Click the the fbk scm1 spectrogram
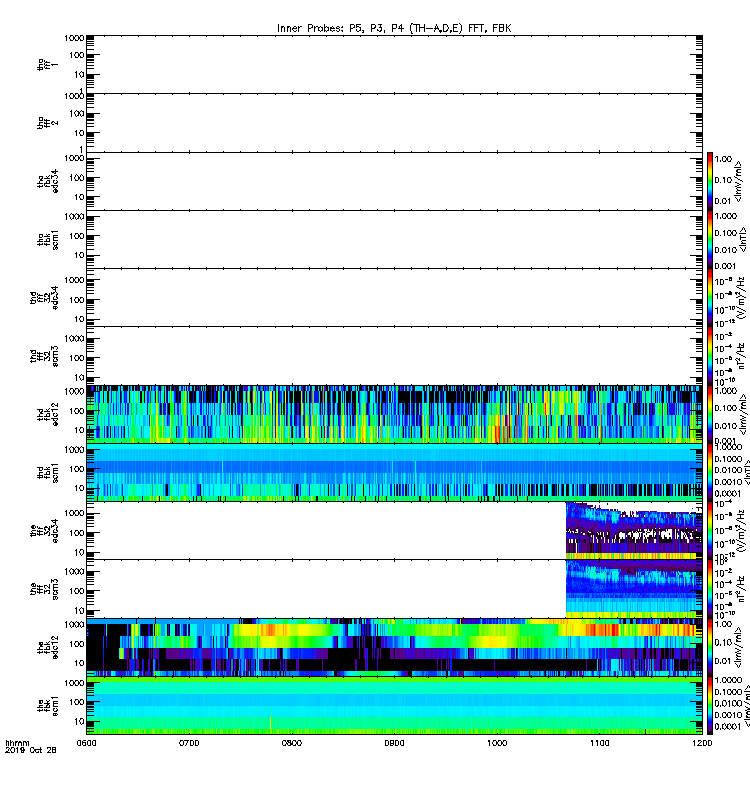The image size is (750, 800). (x=394, y=706)
